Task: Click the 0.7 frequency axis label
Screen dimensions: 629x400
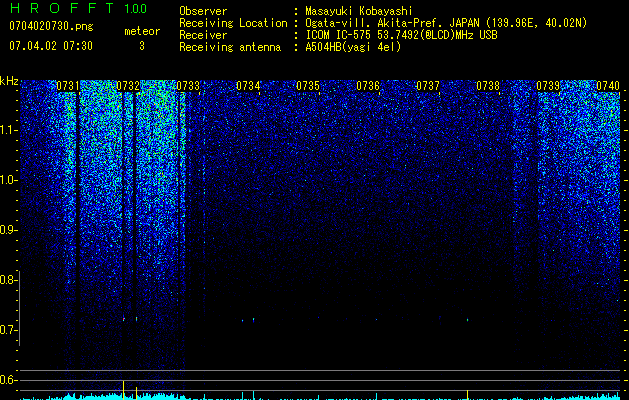Action: 8,330
